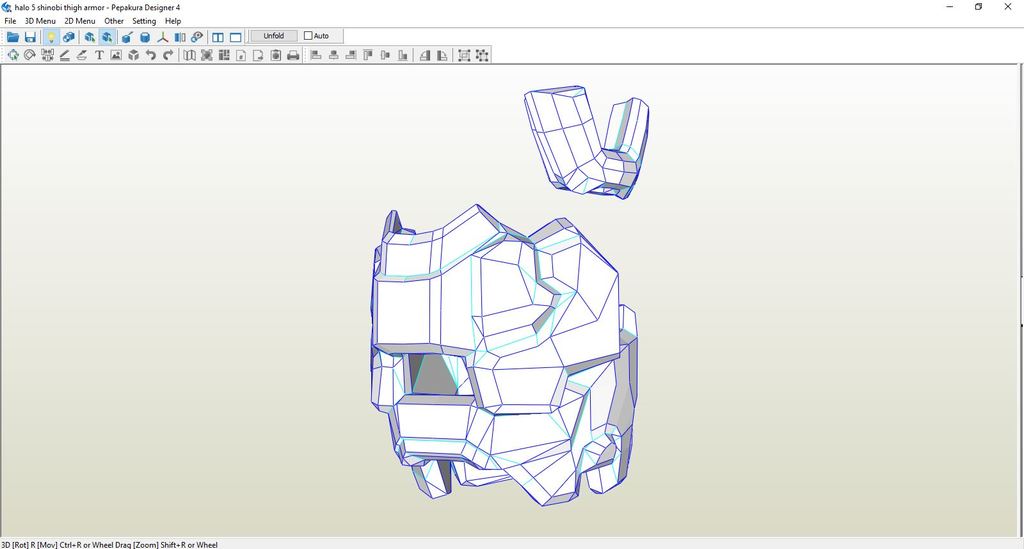Click the insert image picture icon
Viewport: 1024px width, 549px height.
coord(116,55)
